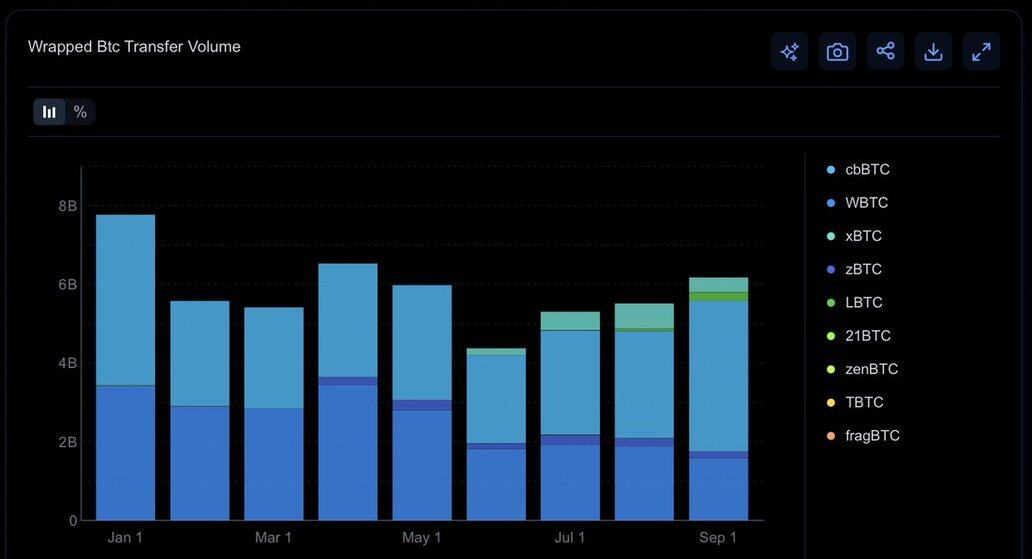Toggle 21BTC in the legend
This screenshot has height=559, width=1032.
[867, 336]
